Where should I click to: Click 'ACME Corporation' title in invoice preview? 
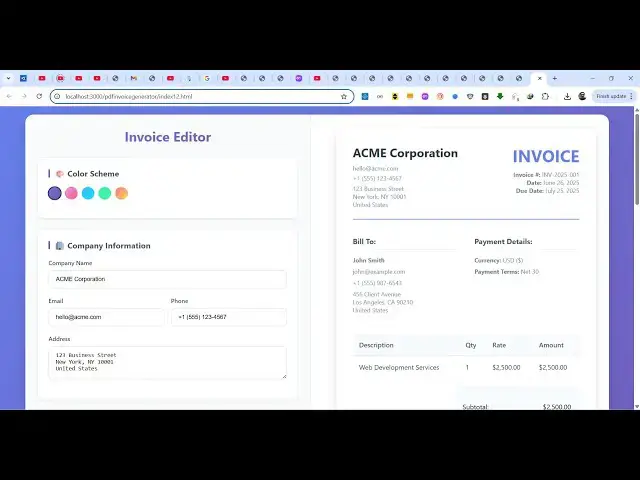(405, 153)
